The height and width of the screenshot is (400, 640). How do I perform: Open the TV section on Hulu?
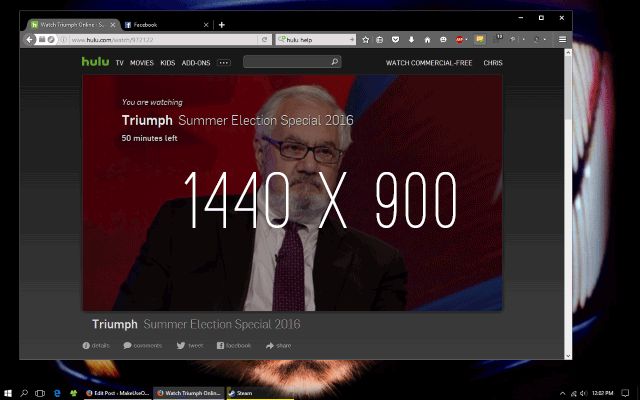coord(120,63)
